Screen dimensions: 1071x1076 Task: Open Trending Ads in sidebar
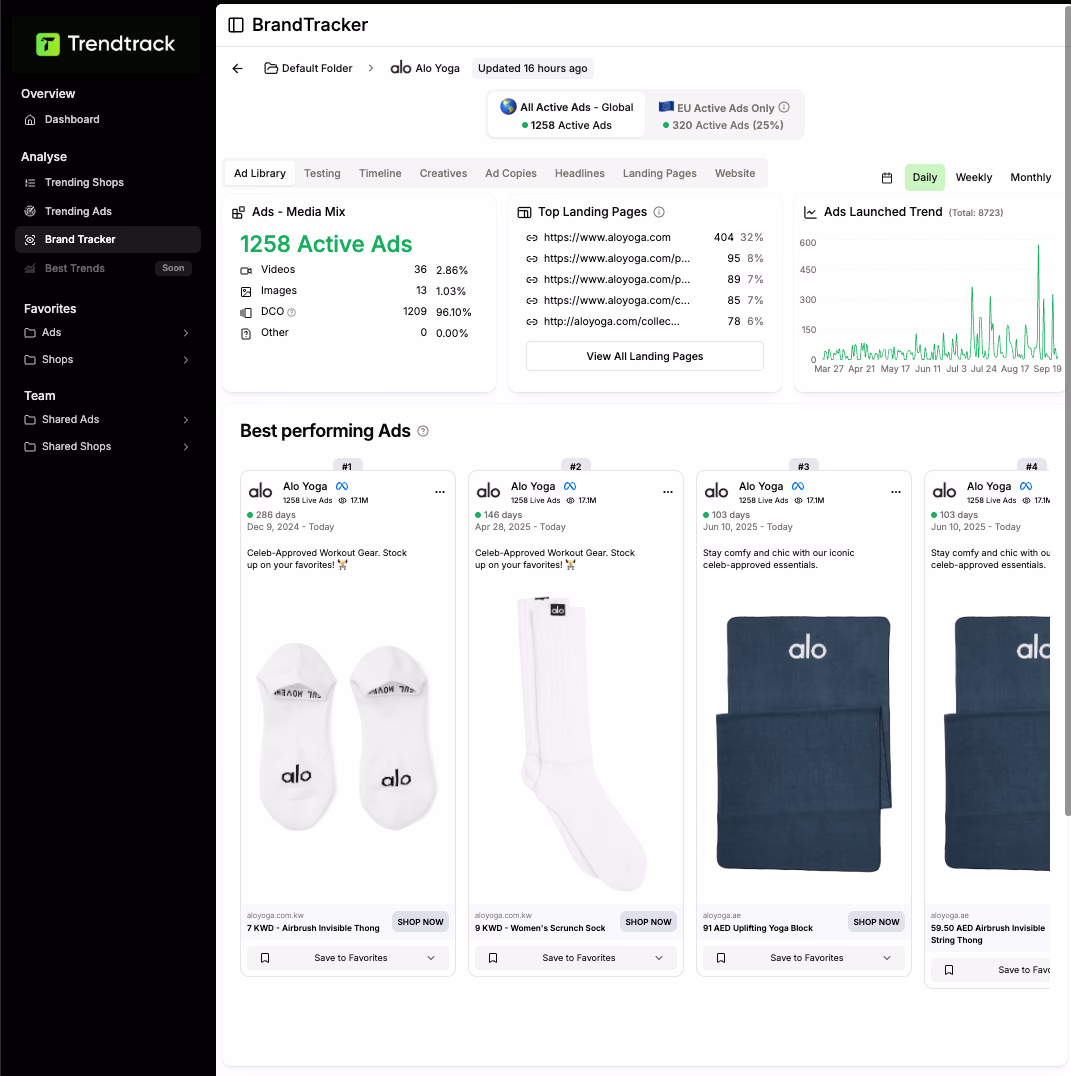(107, 211)
